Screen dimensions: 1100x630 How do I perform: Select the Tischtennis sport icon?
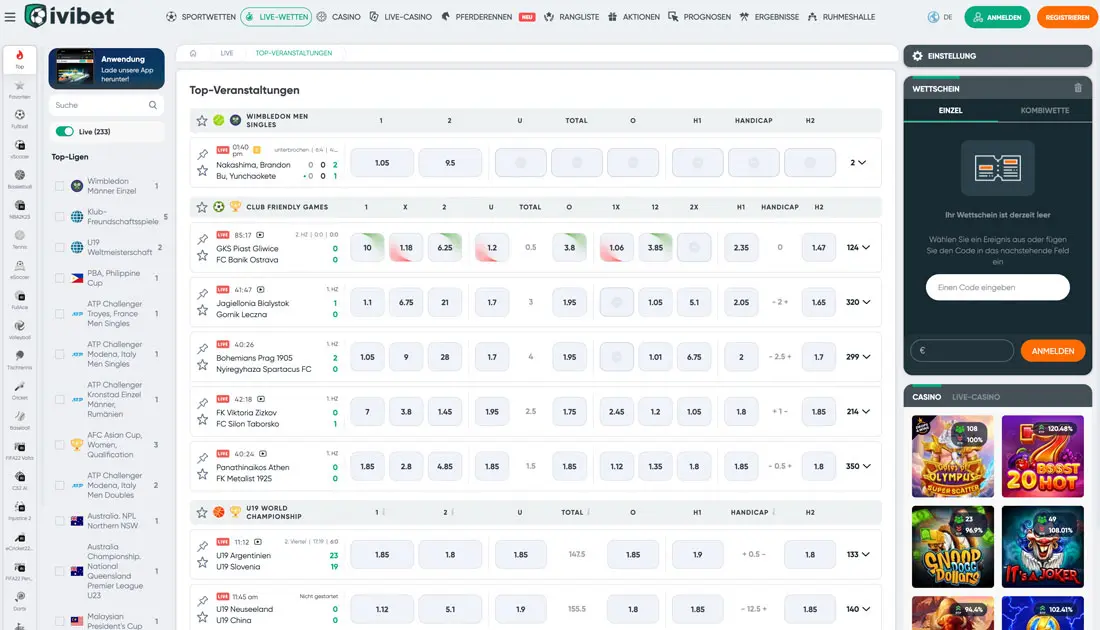coord(20,360)
